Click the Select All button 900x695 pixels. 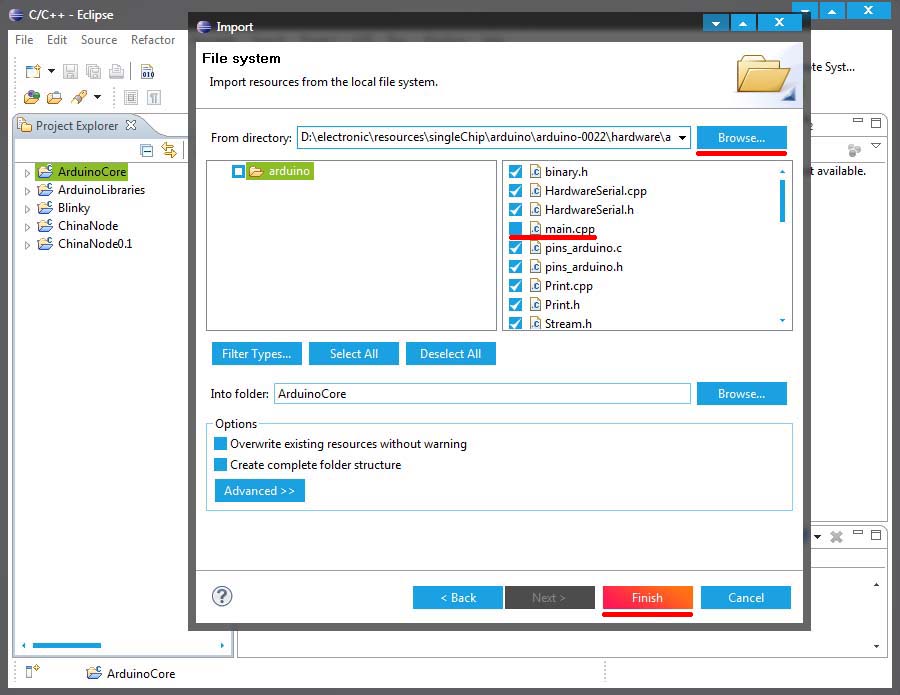click(354, 354)
